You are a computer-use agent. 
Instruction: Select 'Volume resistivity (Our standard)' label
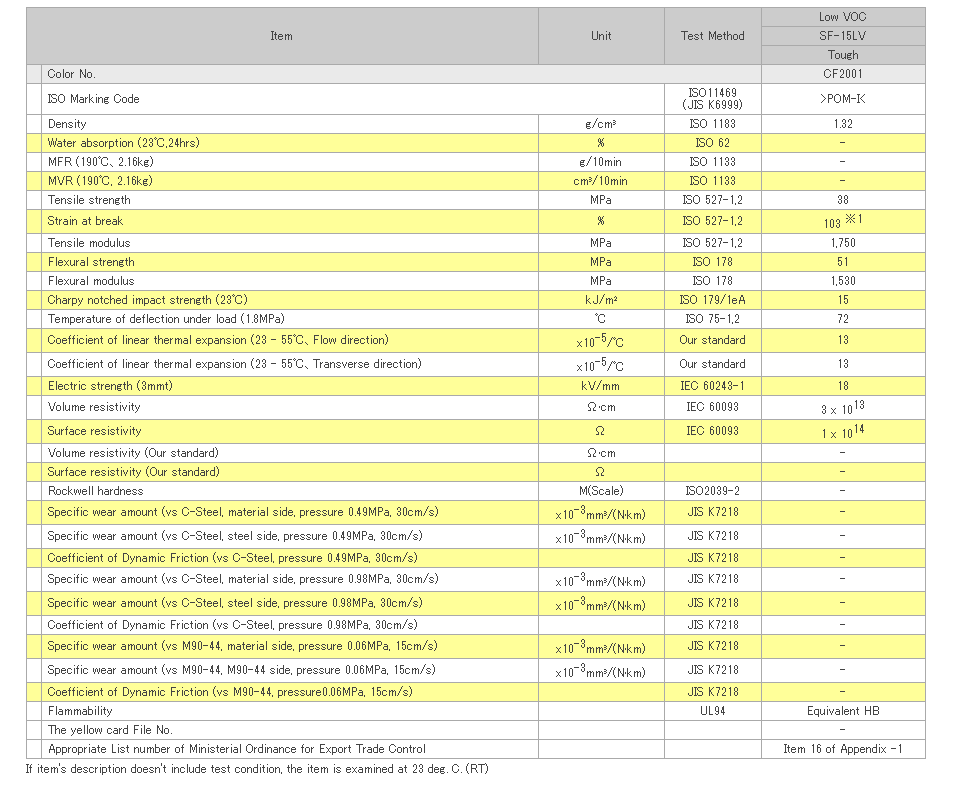point(133,453)
